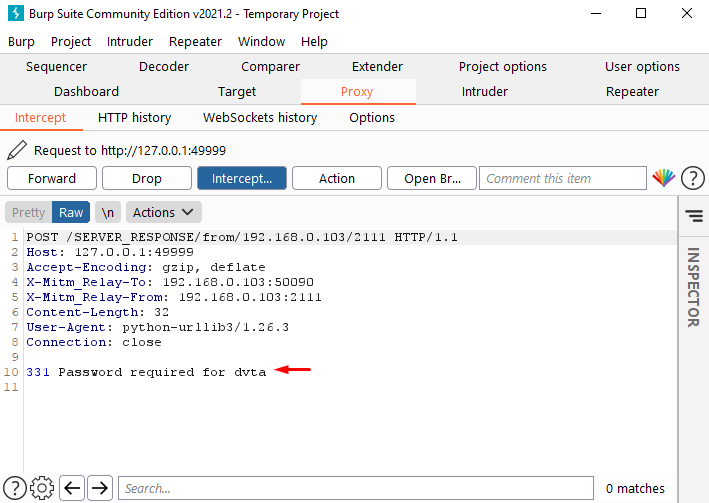Click the Open Browser button
The height and width of the screenshot is (503, 709).
pyautogui.click(x=432, y=178)
